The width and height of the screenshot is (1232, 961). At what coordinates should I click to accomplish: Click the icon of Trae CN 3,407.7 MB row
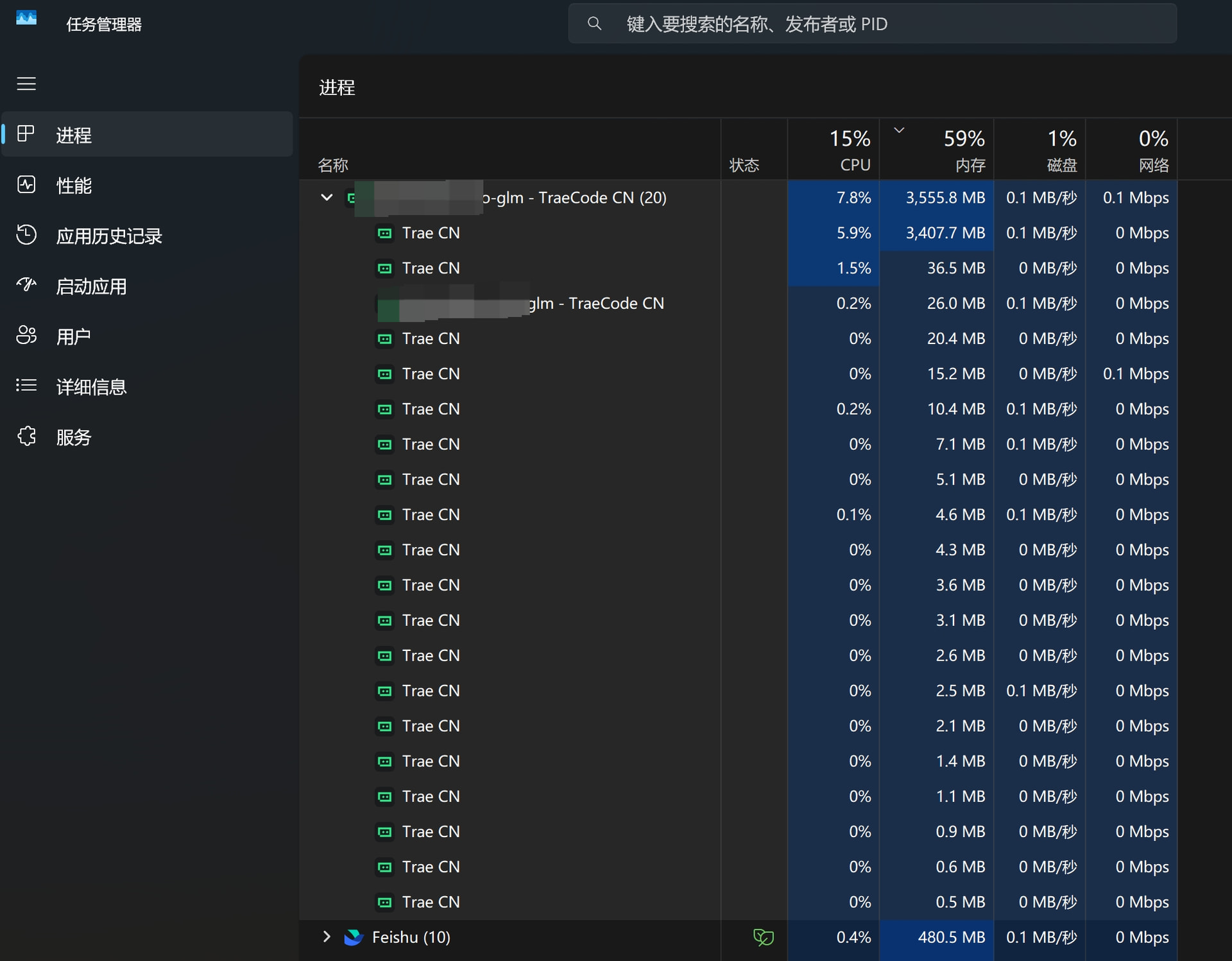384,233
